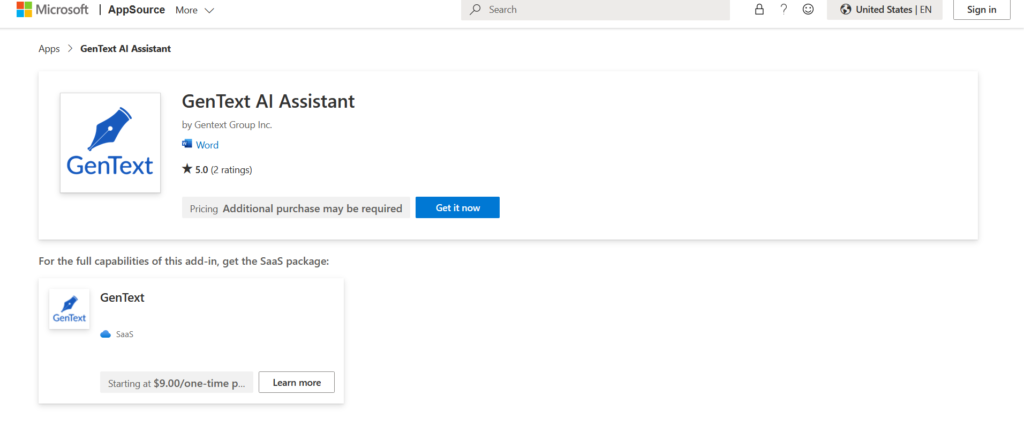
Task: Go to AppSource home link
Action: pos(139,10)
